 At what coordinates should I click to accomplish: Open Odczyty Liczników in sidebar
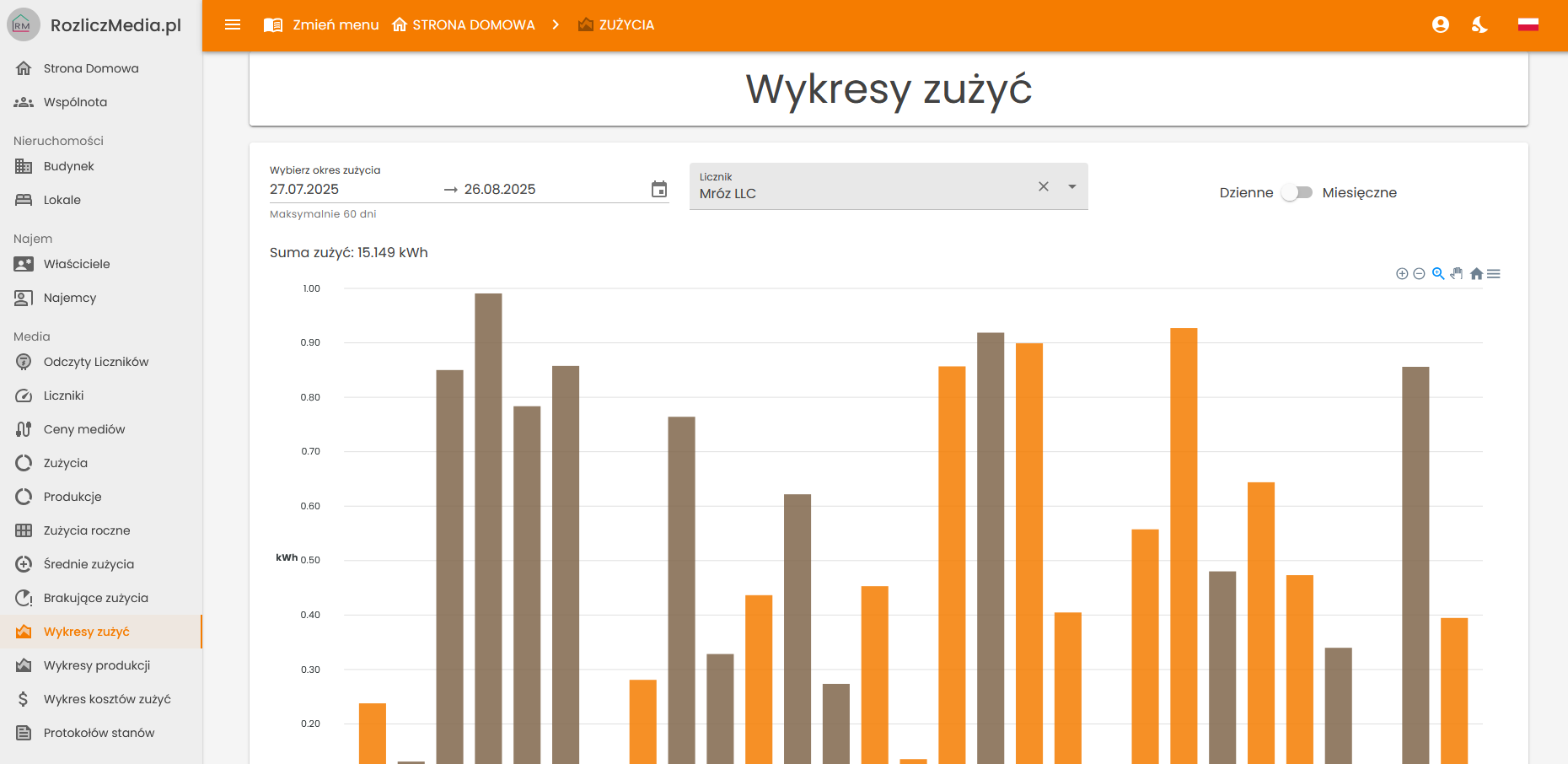tap(96, 362)
